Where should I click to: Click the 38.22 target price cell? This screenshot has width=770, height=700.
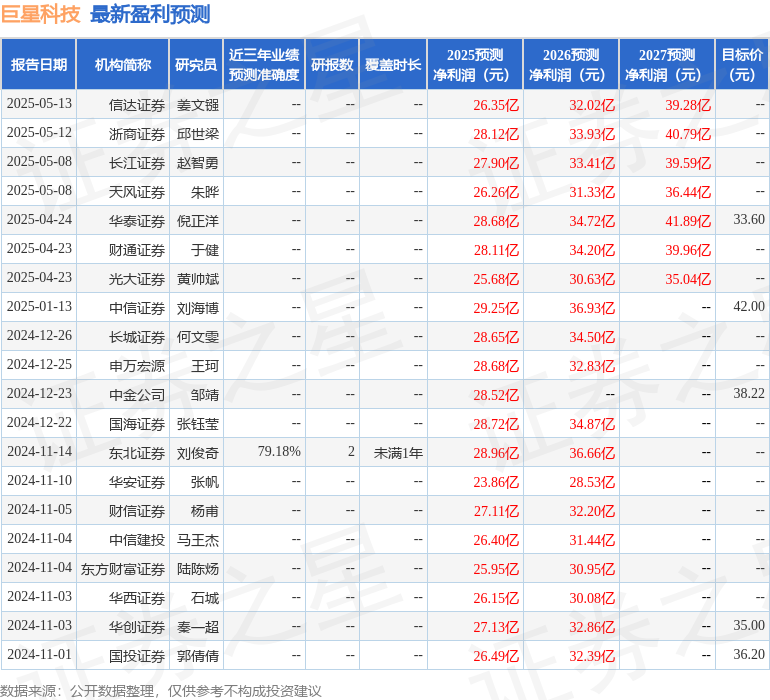(x=748, y=394)
